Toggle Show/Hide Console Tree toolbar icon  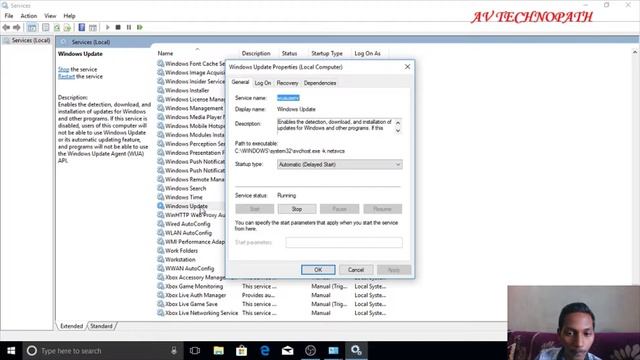(x=32, y=27)
